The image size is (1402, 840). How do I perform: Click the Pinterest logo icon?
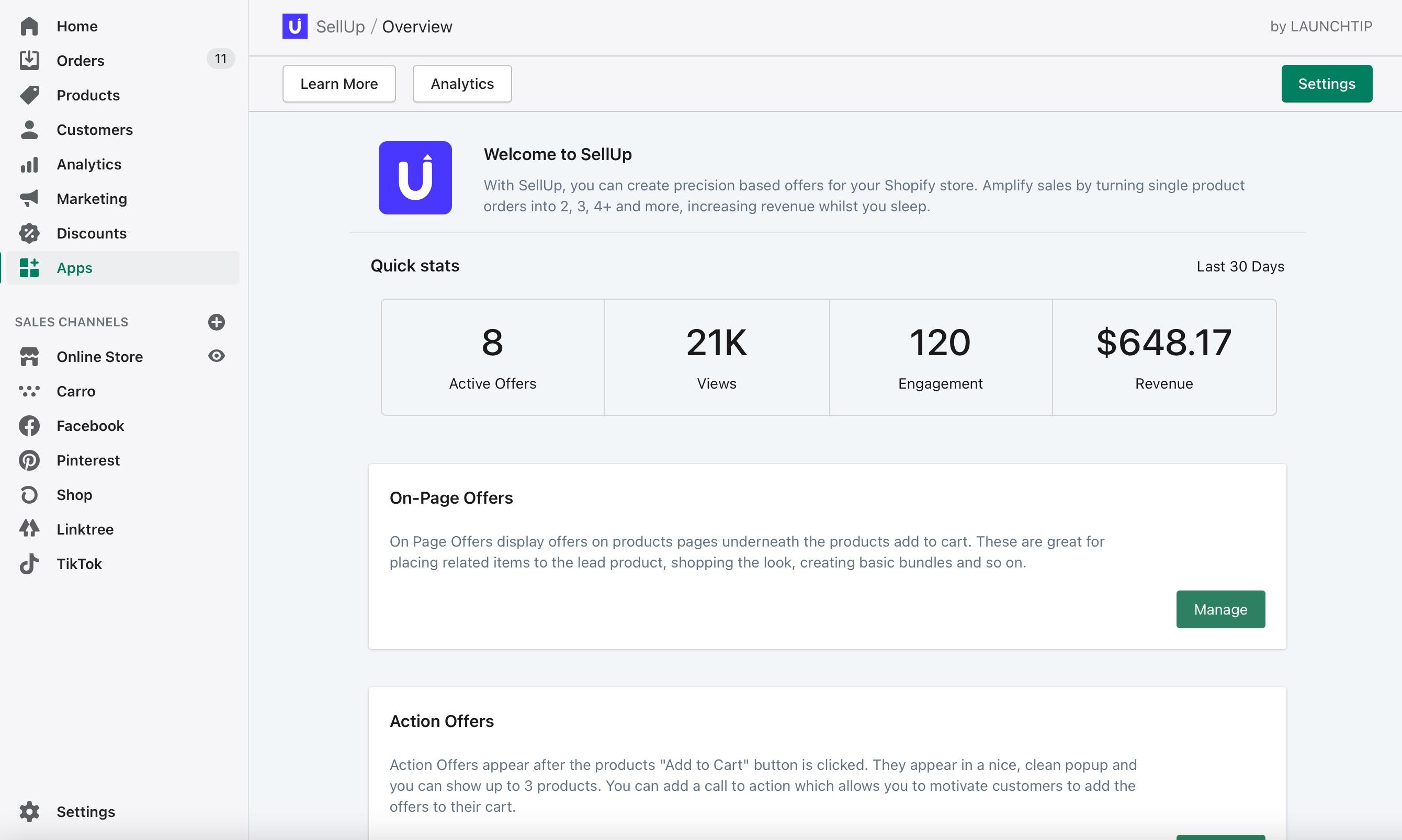click(x=29, y=460)
